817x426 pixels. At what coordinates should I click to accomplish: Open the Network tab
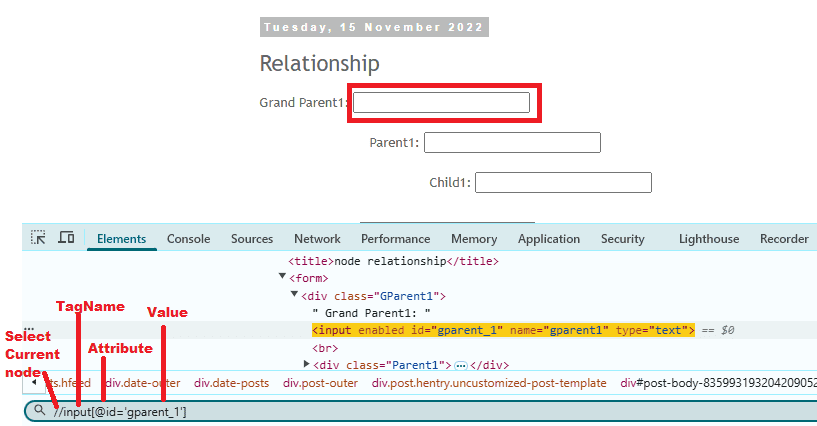tap(317, 239)
